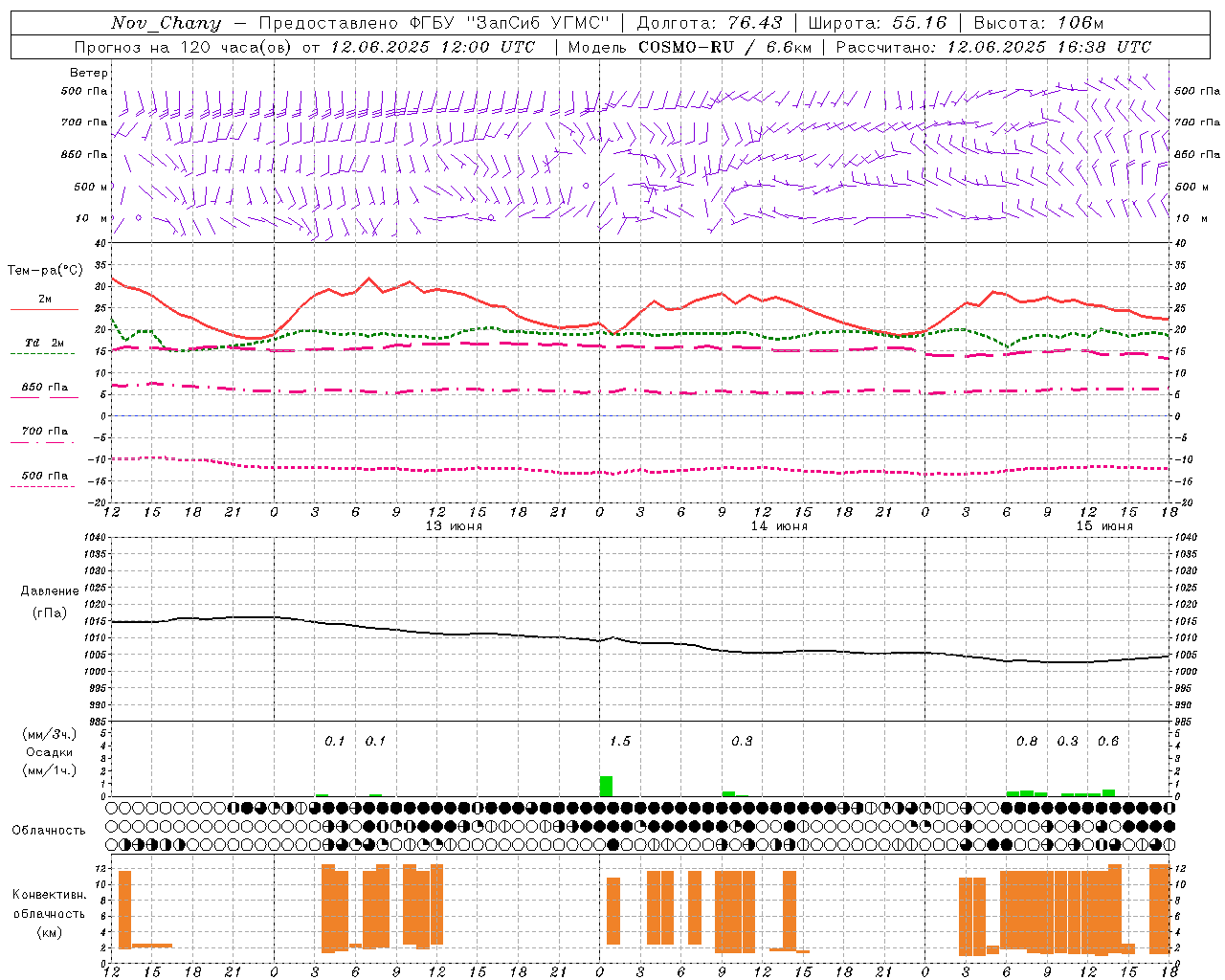This screenshot has height=980, width=1225.
Task: Click the Конвективн. convective cloud label
Action: (x=49, y=895)
